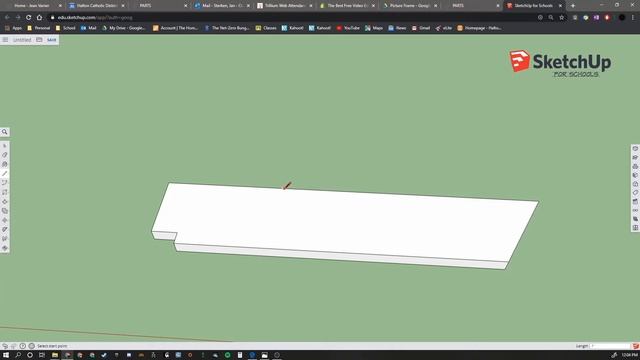Open the SketchUp hamburger main menu
Screen dimensions: 640x360
pyautogui.click(x=5, y=40)
